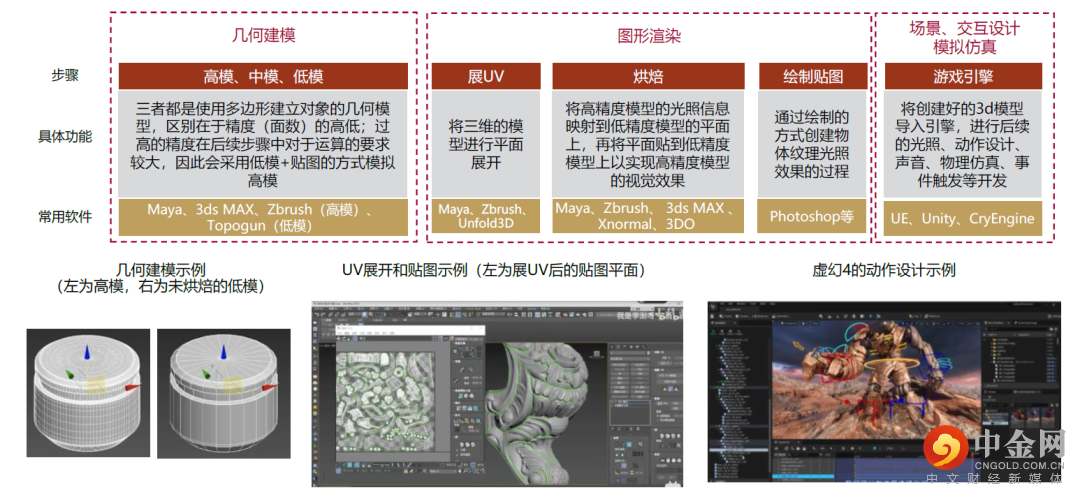Select the 游戏引擎 step header

(x=963, y=76)
